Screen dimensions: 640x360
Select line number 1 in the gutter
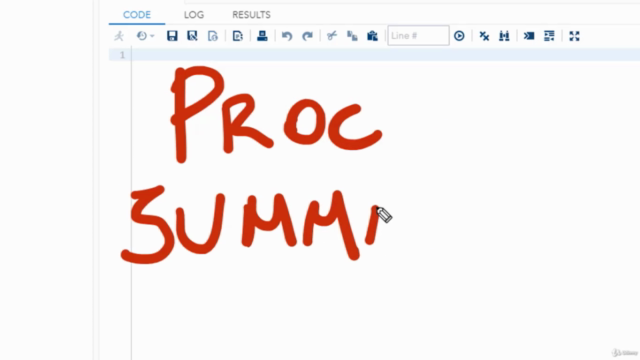click(x=122, y=55)
